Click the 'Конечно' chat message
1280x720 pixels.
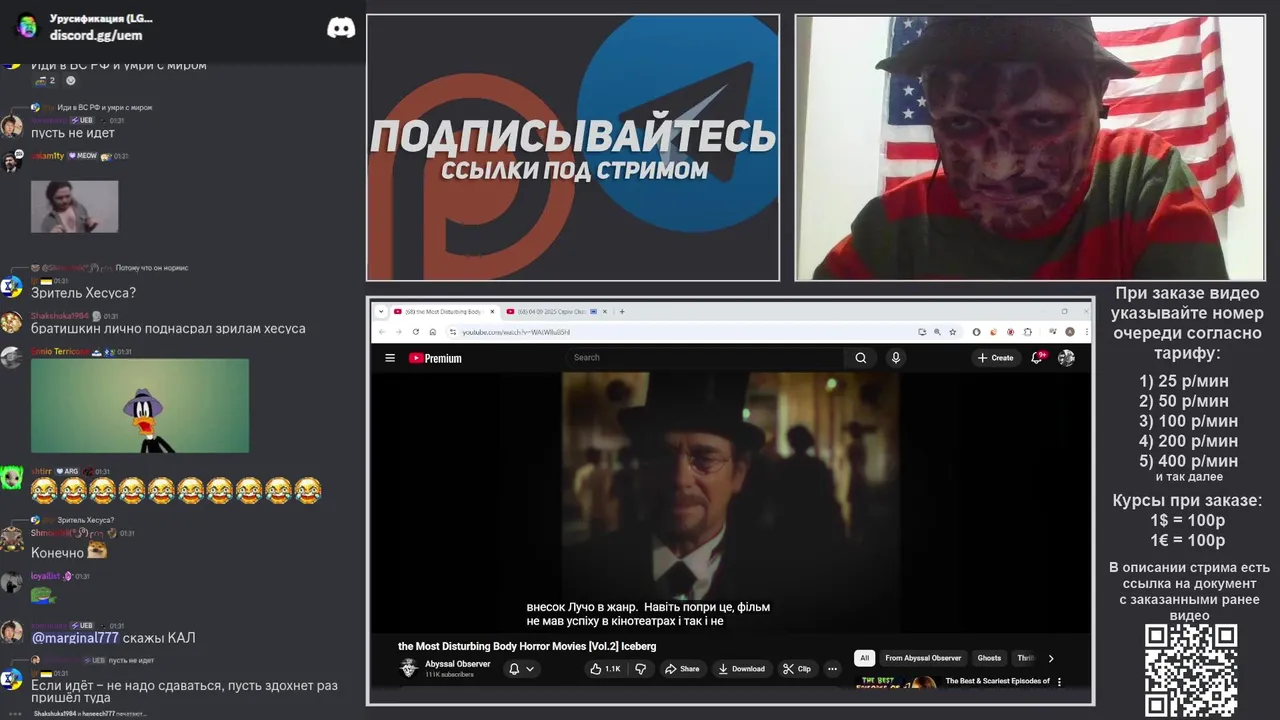(x=58, y=552)
